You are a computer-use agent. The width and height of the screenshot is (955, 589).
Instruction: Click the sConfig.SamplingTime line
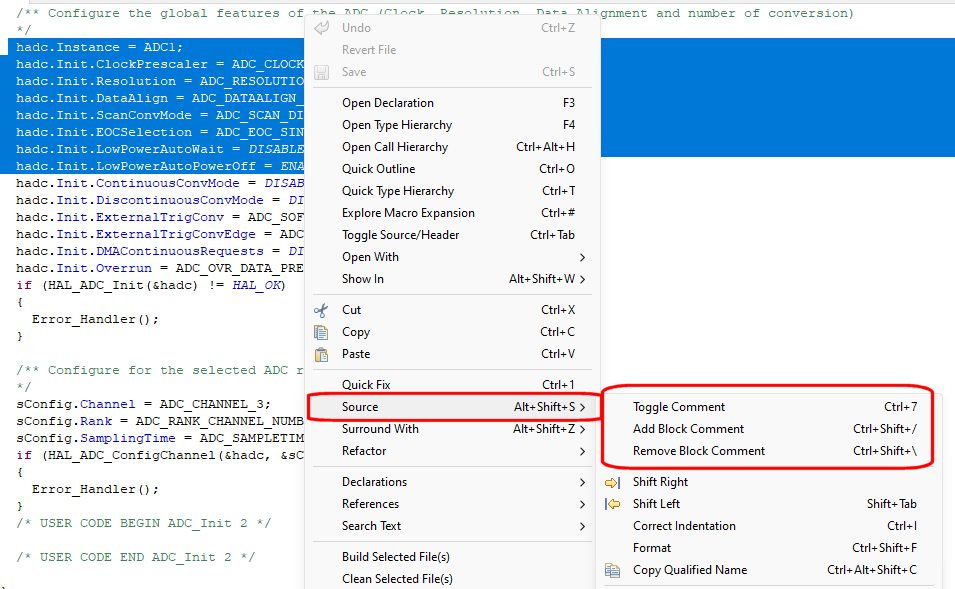click(160, 438)
